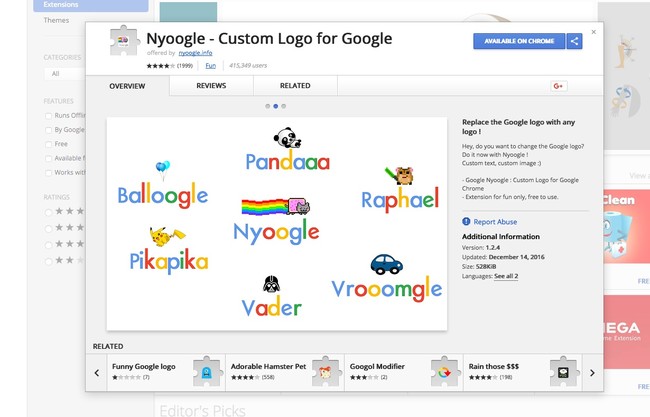Click the Available on Chrome button
Viewport: 650px width, 417px height.
coord(519,41)
